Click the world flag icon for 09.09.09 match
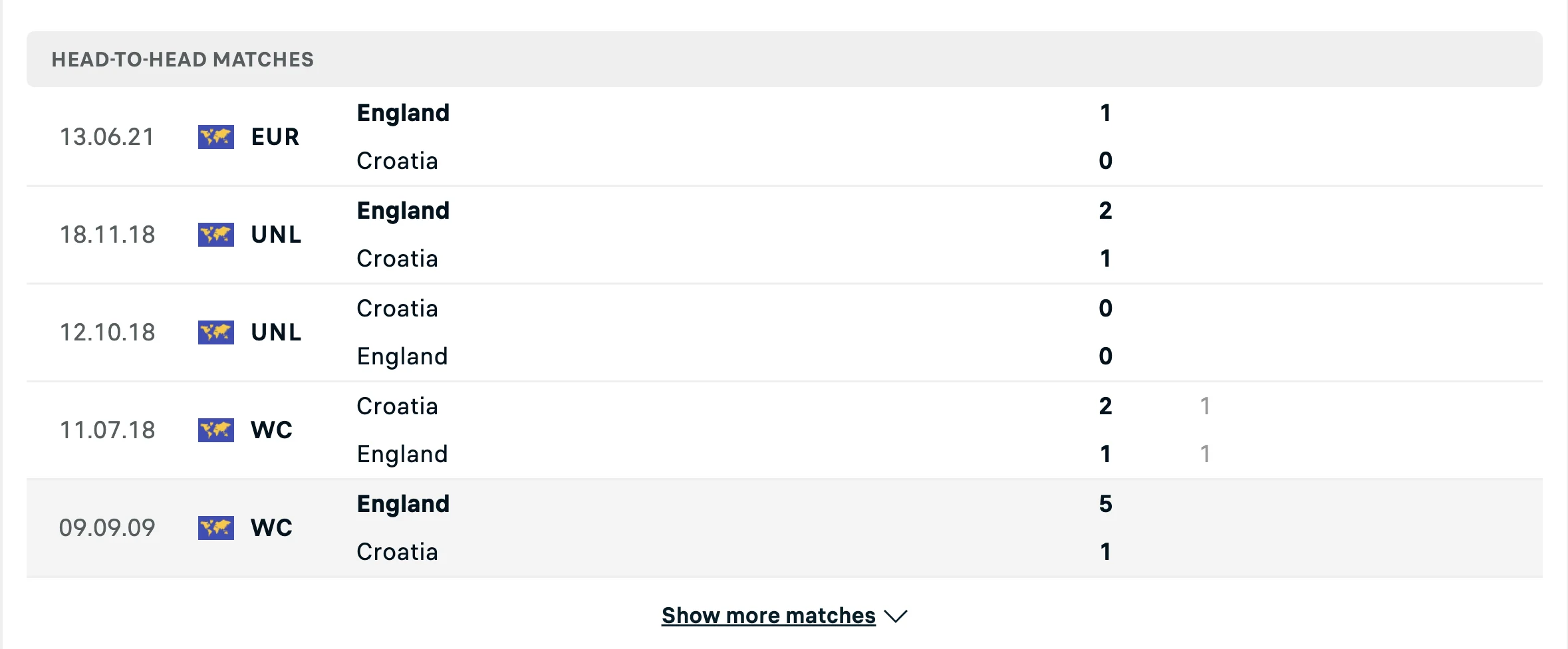The image size is (1568, 649). [215, 528]
